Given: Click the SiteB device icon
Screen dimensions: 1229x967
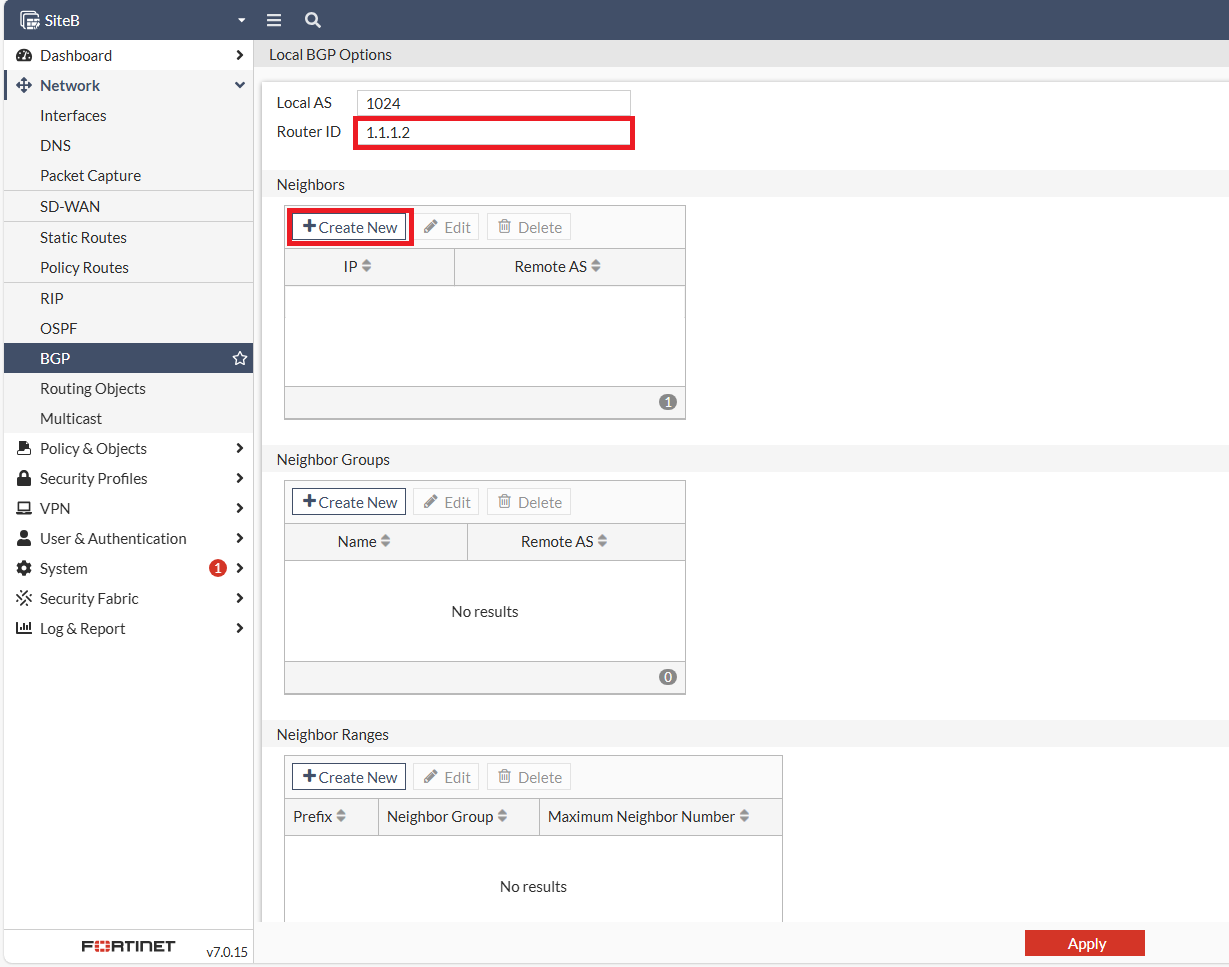Looking at the screenshot, I should point(30,20).
